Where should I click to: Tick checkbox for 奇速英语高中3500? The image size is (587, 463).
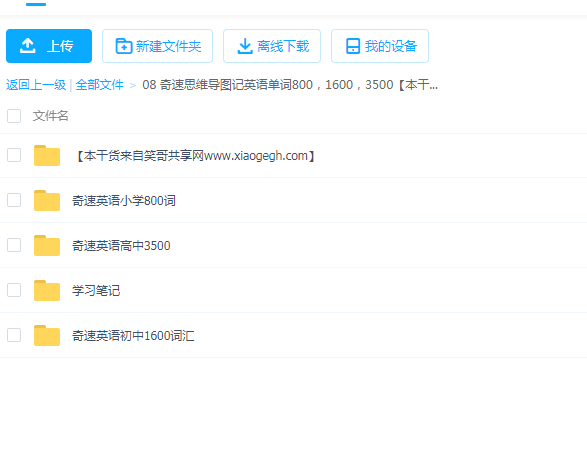pyautogui.click(x=14, y=245)
